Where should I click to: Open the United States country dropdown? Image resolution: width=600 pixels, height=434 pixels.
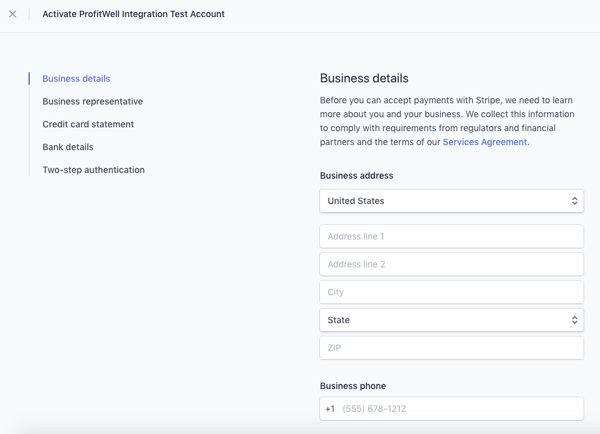click(452, 201)
